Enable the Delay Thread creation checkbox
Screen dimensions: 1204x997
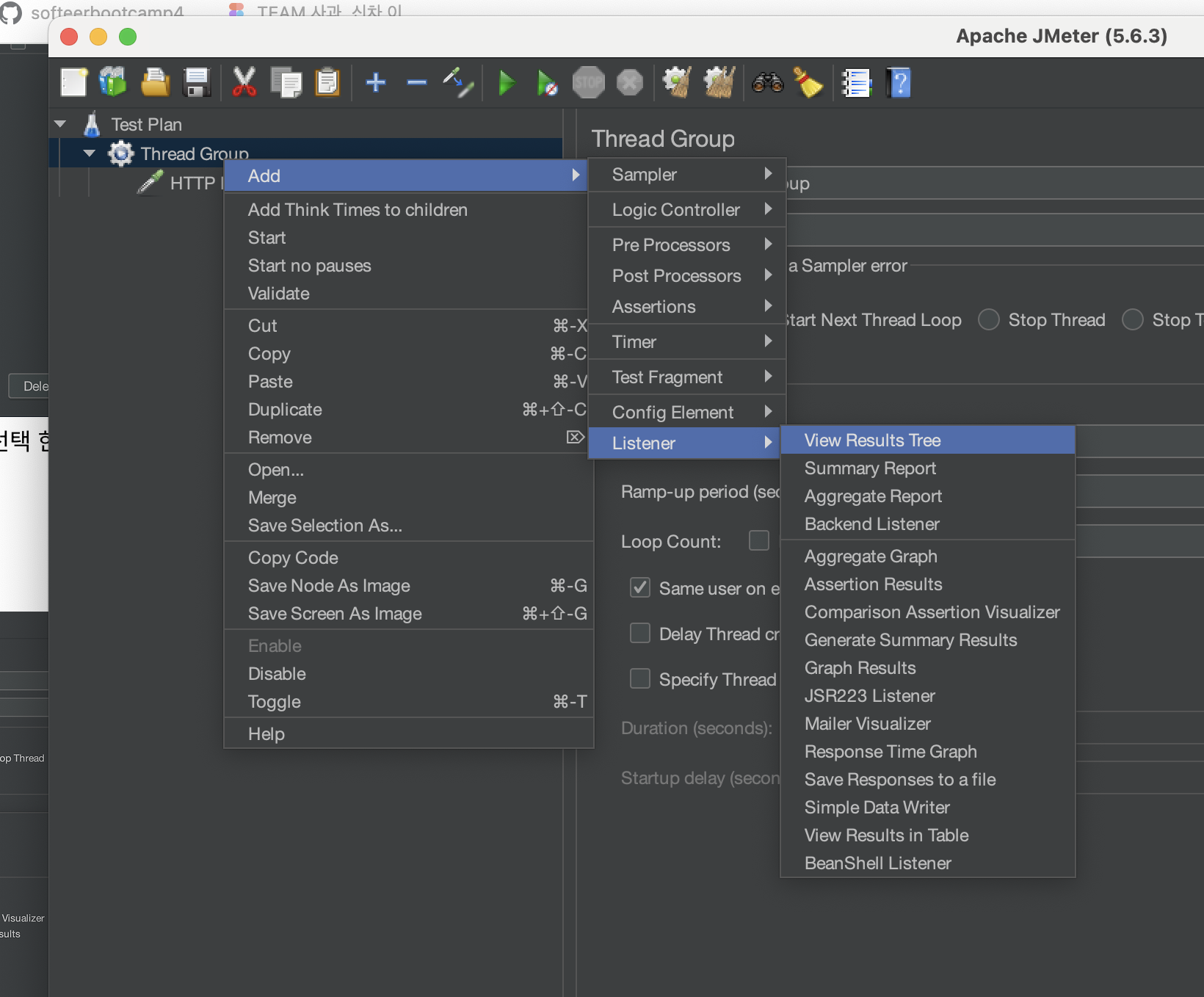(x=640, y=633)
